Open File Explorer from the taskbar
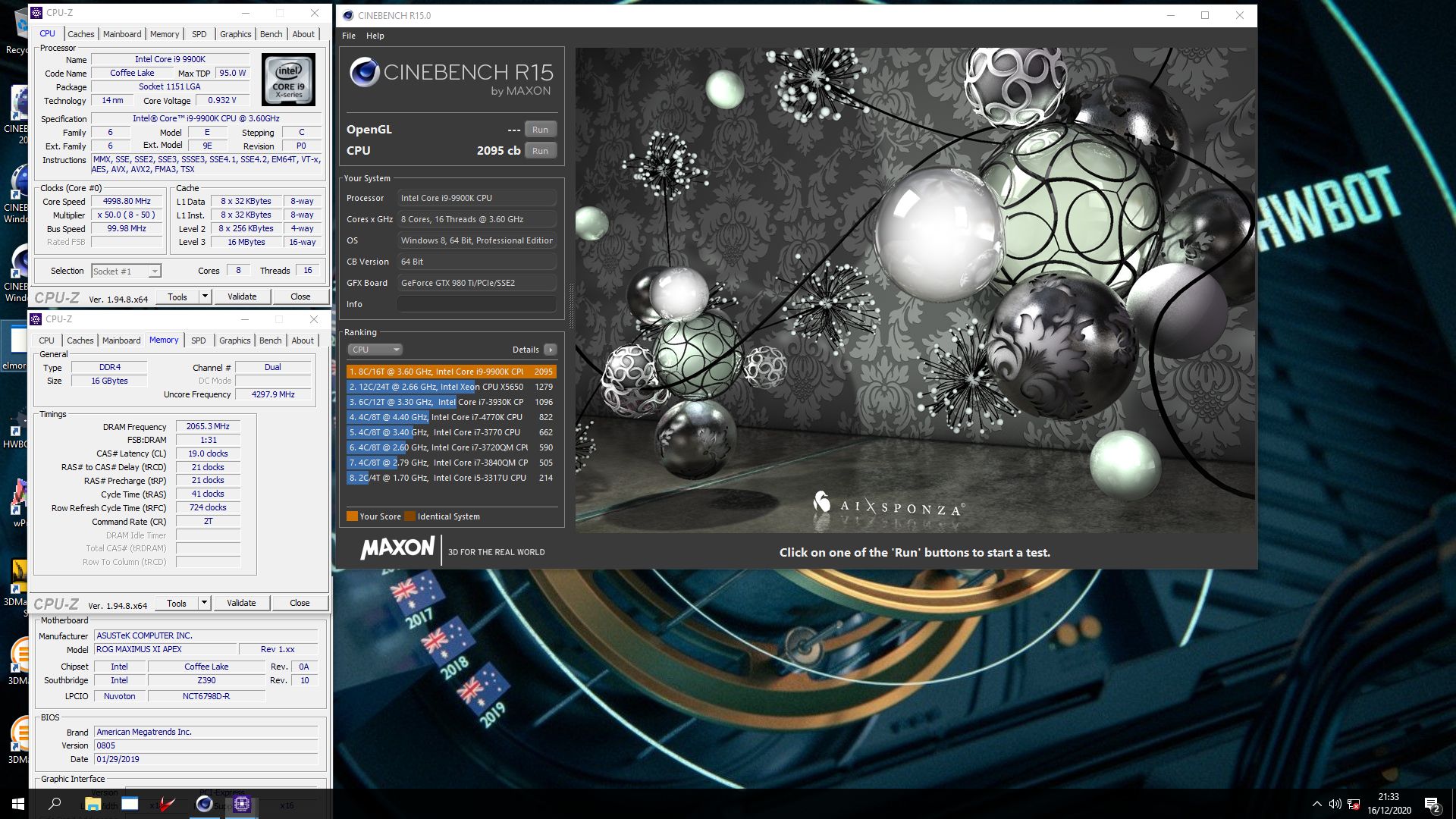Viewport: 1456px width, 819px height. [x=93, y=804]
